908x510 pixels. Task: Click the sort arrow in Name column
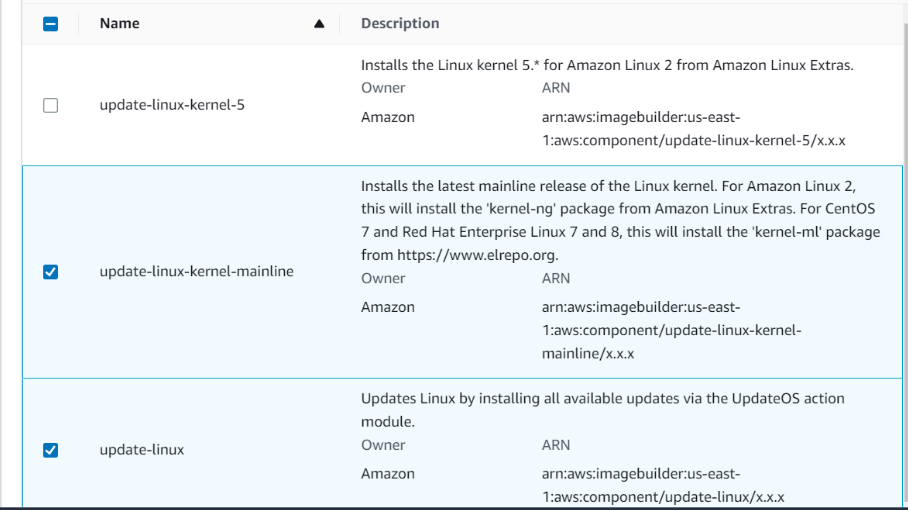319,24
